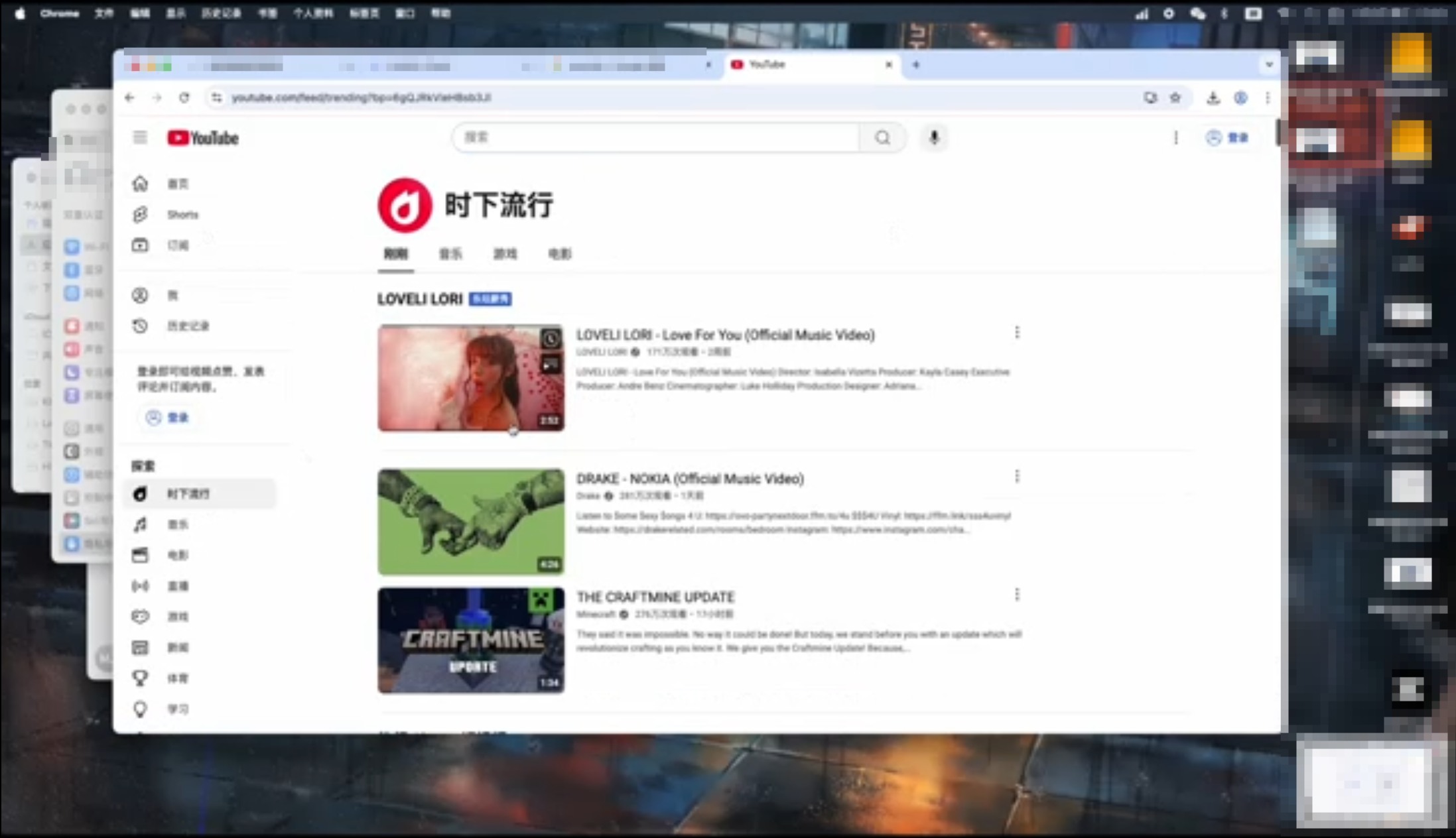Open 体育 Sports in the explore sidebar
The width and height of the screenshot is (1456, 838).
tap(199, 678)
